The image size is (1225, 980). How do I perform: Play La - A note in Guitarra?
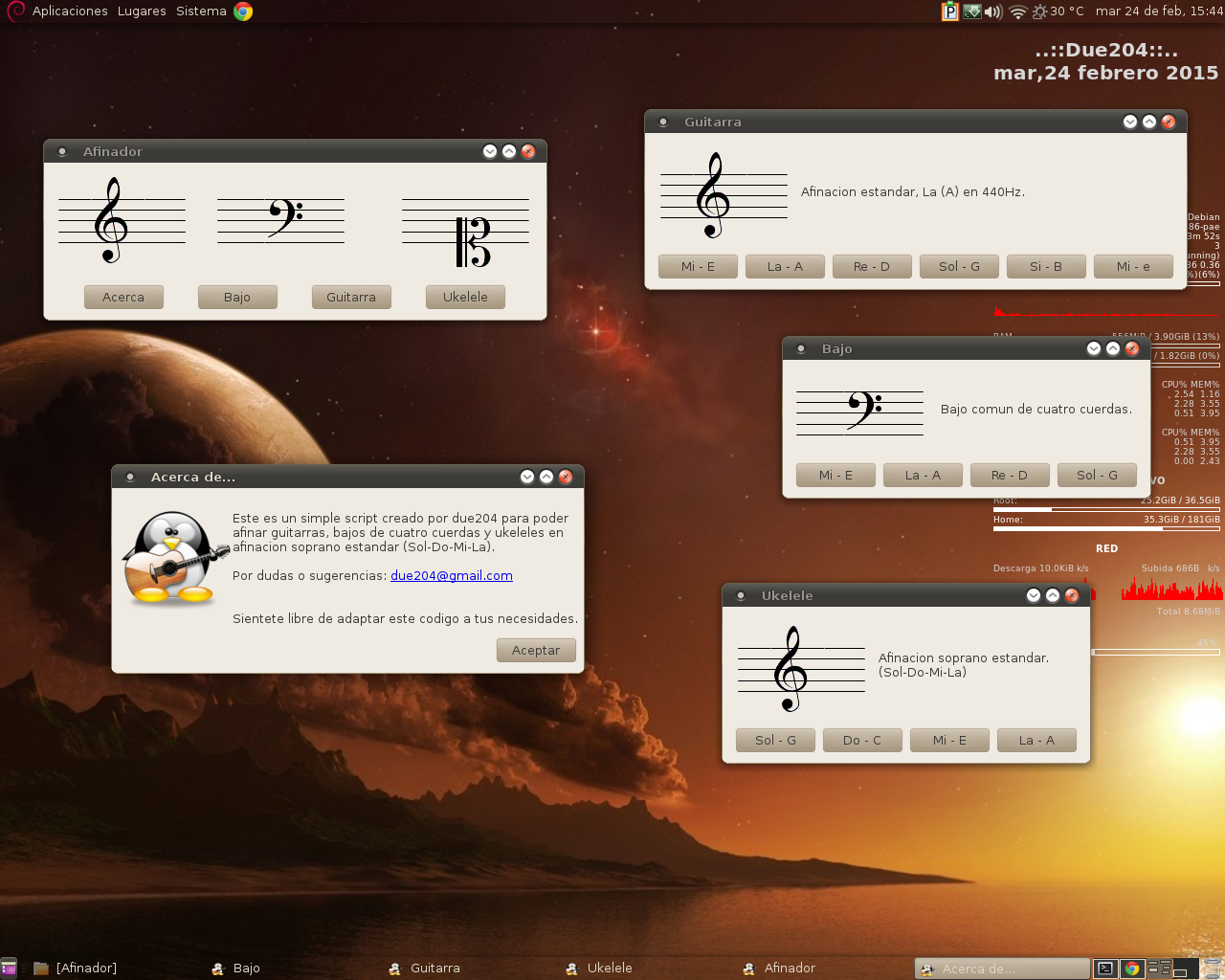coord(785,266)
